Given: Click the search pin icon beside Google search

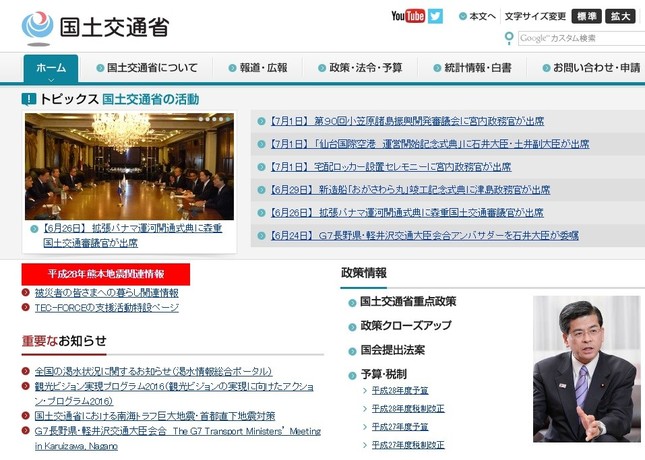Looking at the screenshot, I should [x=509, y=38].
